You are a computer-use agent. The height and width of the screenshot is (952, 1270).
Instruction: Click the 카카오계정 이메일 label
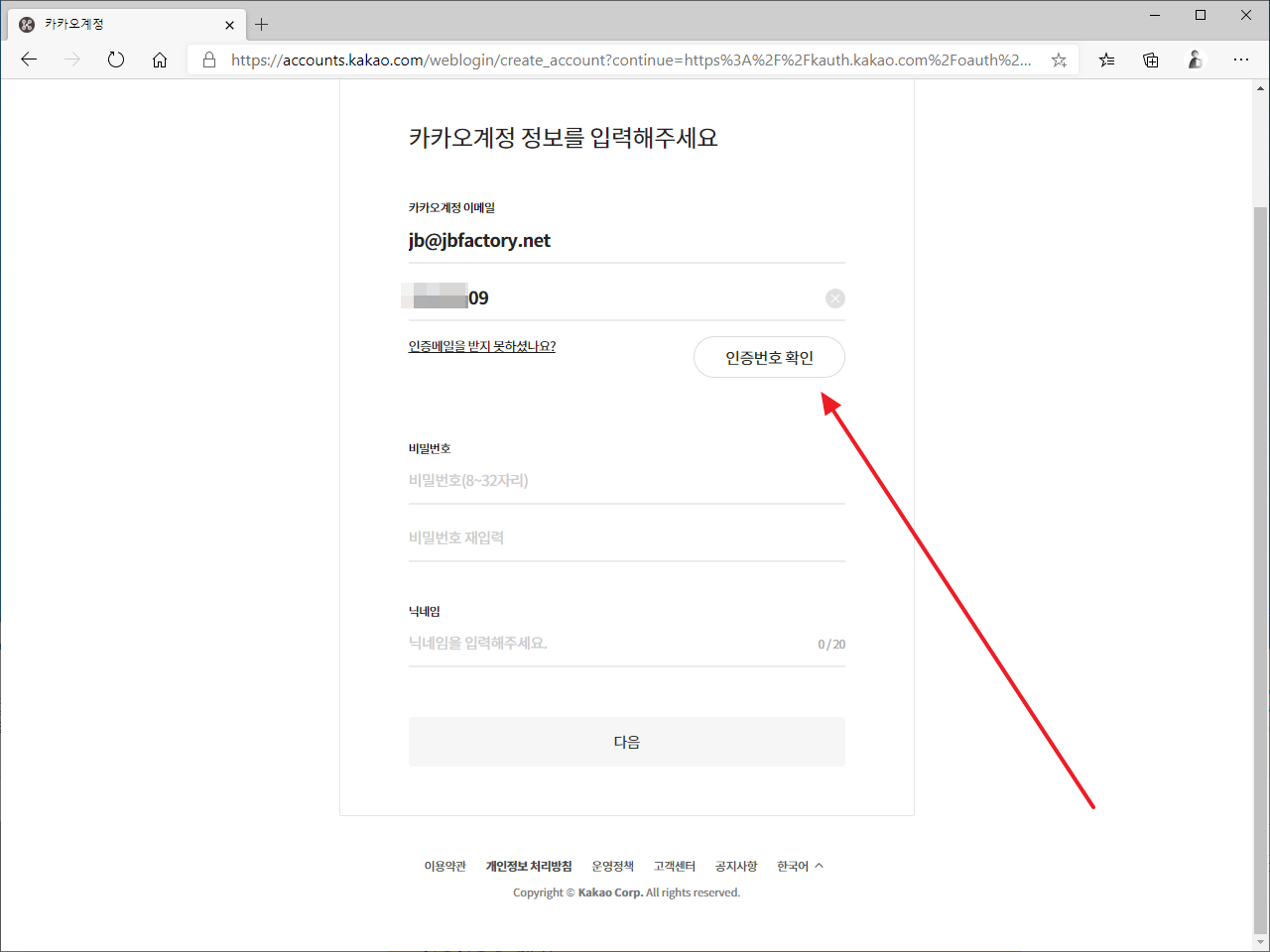pos(451,207)
